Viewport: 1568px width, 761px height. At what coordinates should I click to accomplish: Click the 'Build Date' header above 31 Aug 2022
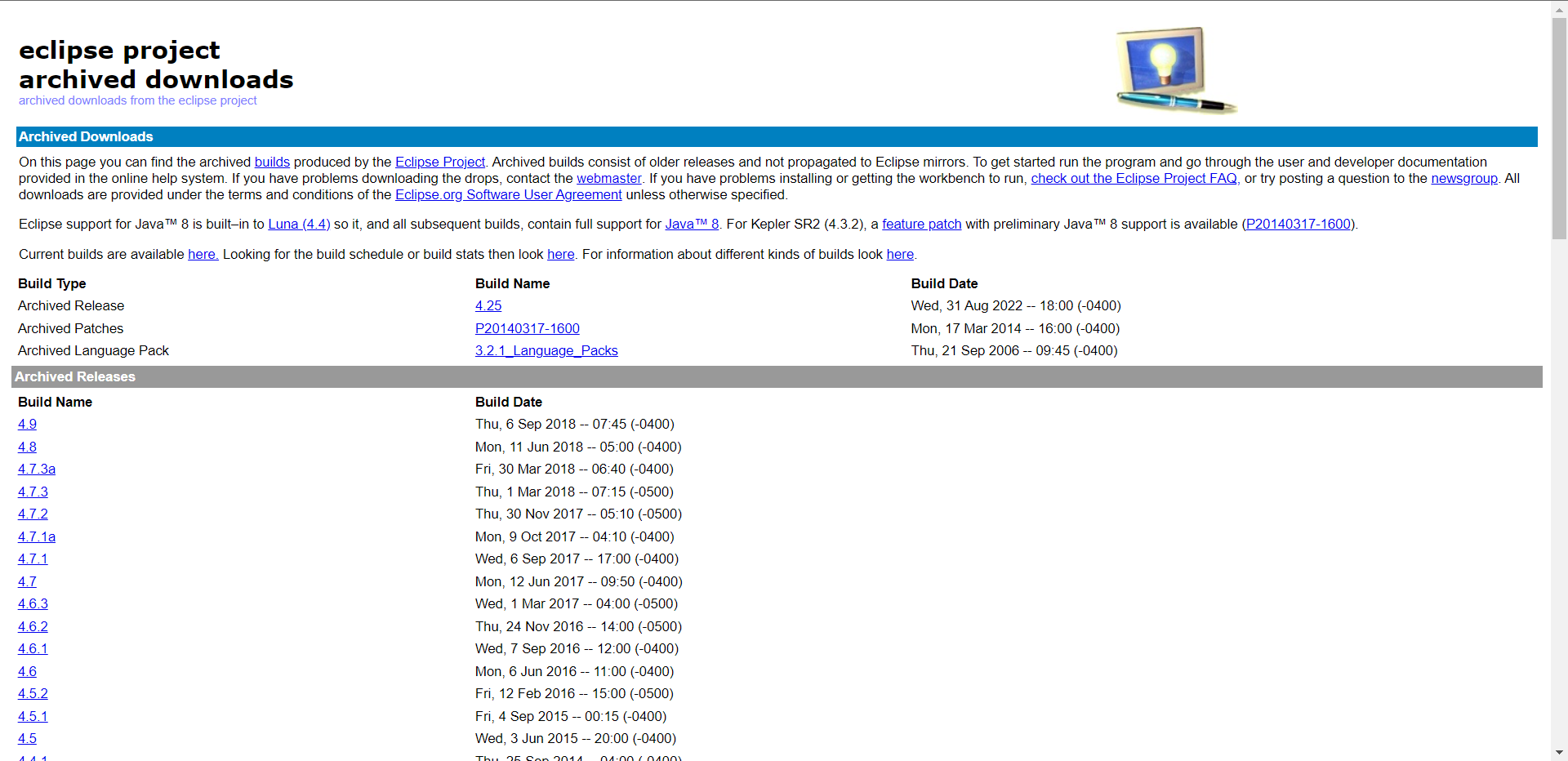click(x=944, y=283)
